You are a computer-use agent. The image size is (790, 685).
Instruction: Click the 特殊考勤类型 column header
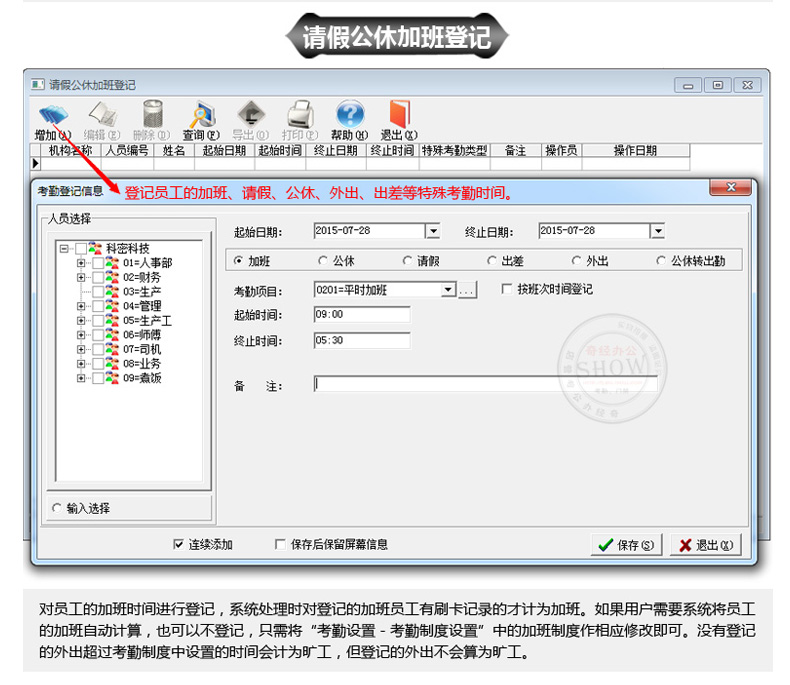tap(454, 151)
